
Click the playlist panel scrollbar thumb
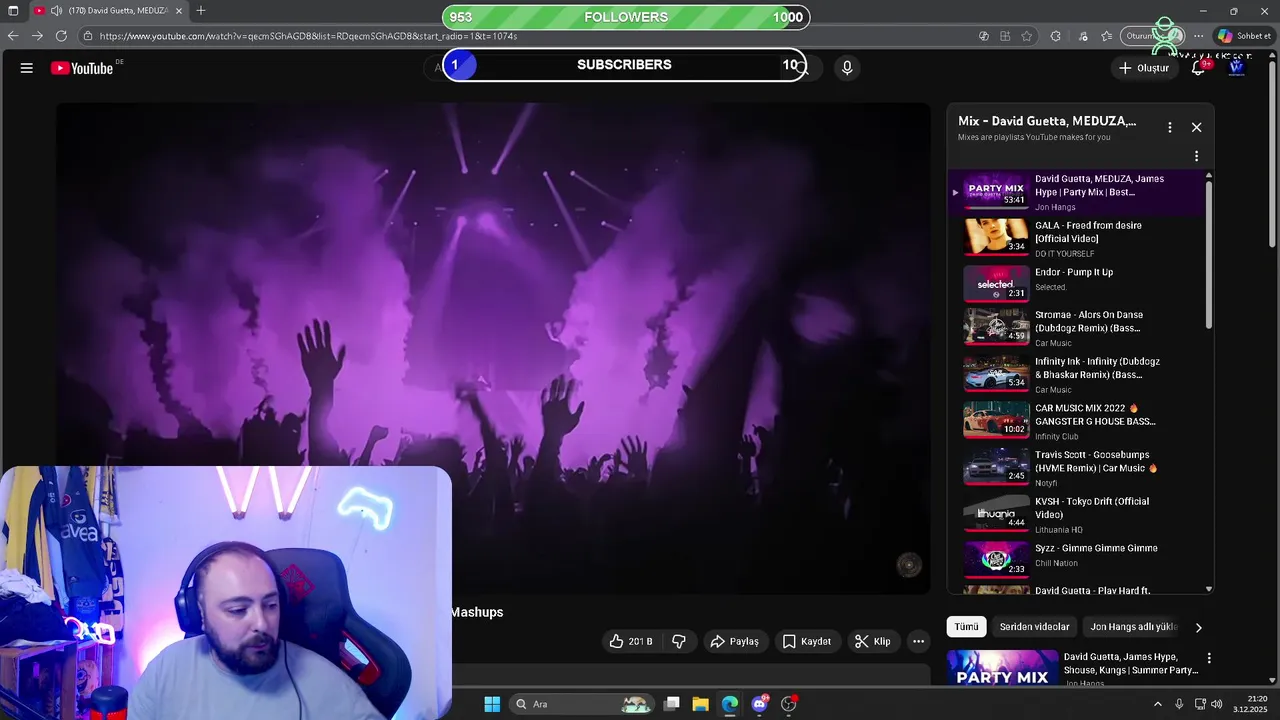pyautogui.click(x=1209, y=255)
